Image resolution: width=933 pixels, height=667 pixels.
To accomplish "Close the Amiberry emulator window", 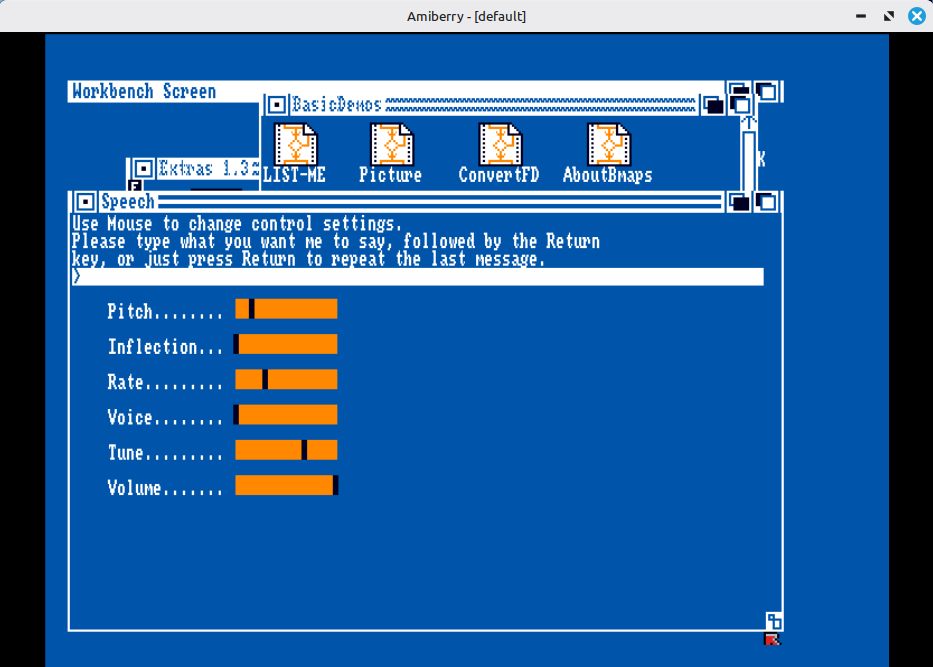I will click(917, 16).
